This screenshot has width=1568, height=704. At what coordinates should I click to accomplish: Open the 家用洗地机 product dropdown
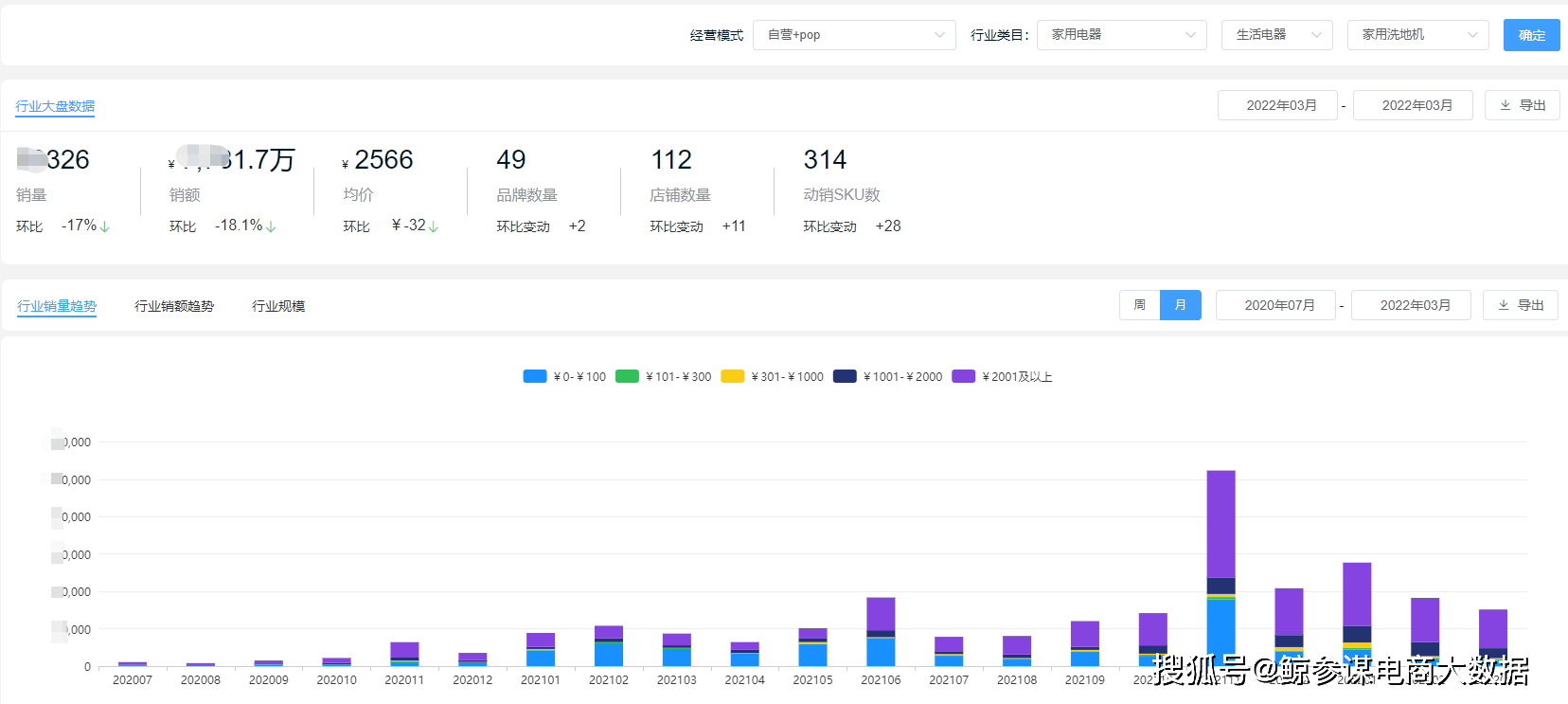1417,35
